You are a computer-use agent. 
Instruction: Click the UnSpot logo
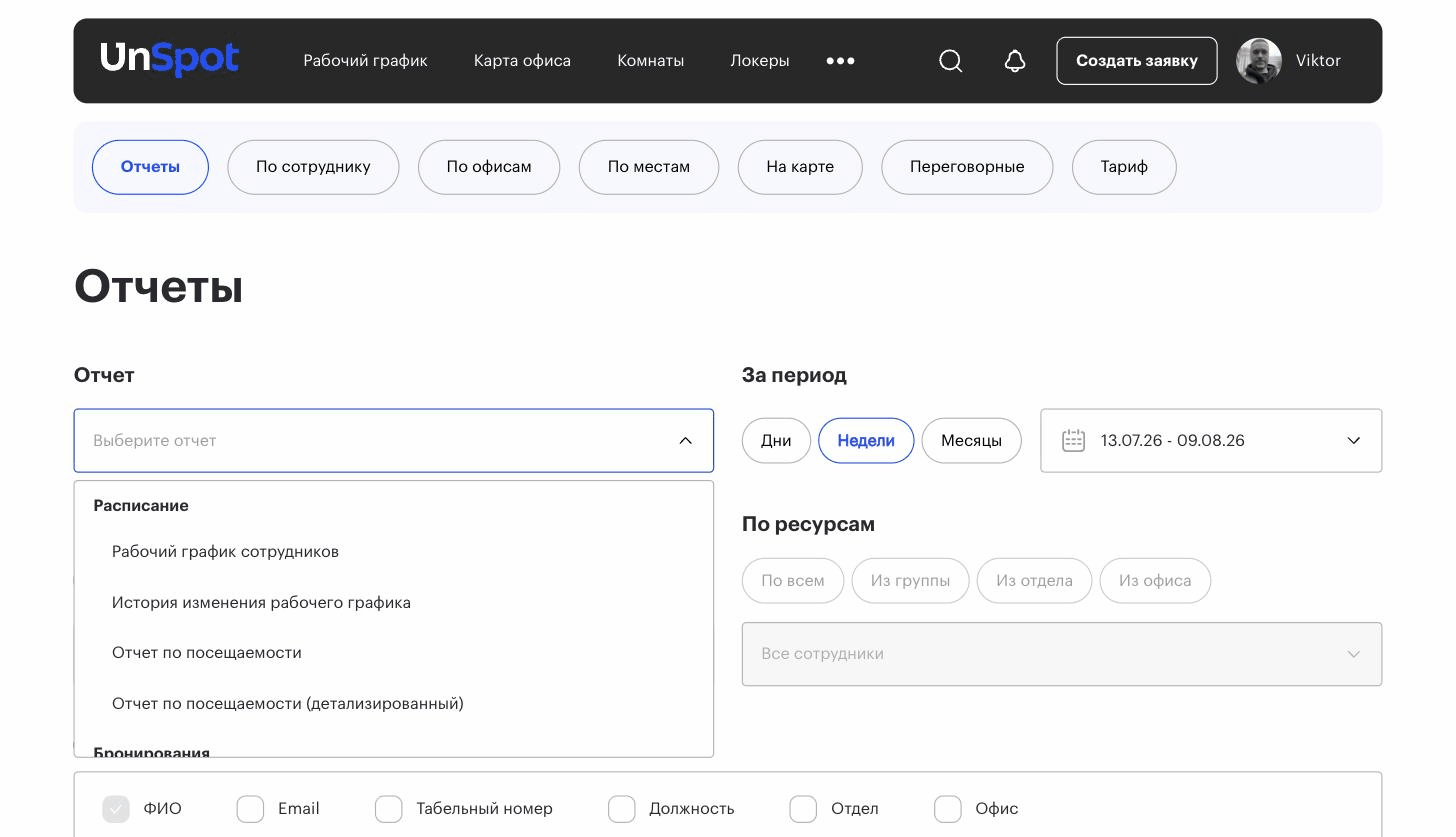(169, 60)
